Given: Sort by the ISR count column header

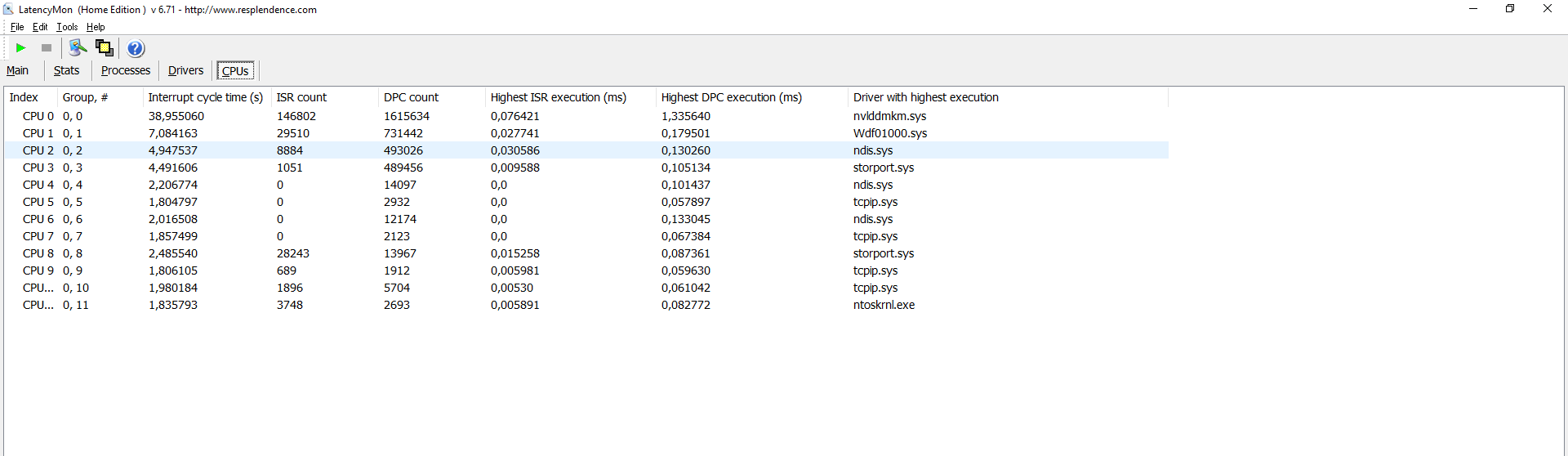Looking at the screenshot, I should [x=301, y=97].
